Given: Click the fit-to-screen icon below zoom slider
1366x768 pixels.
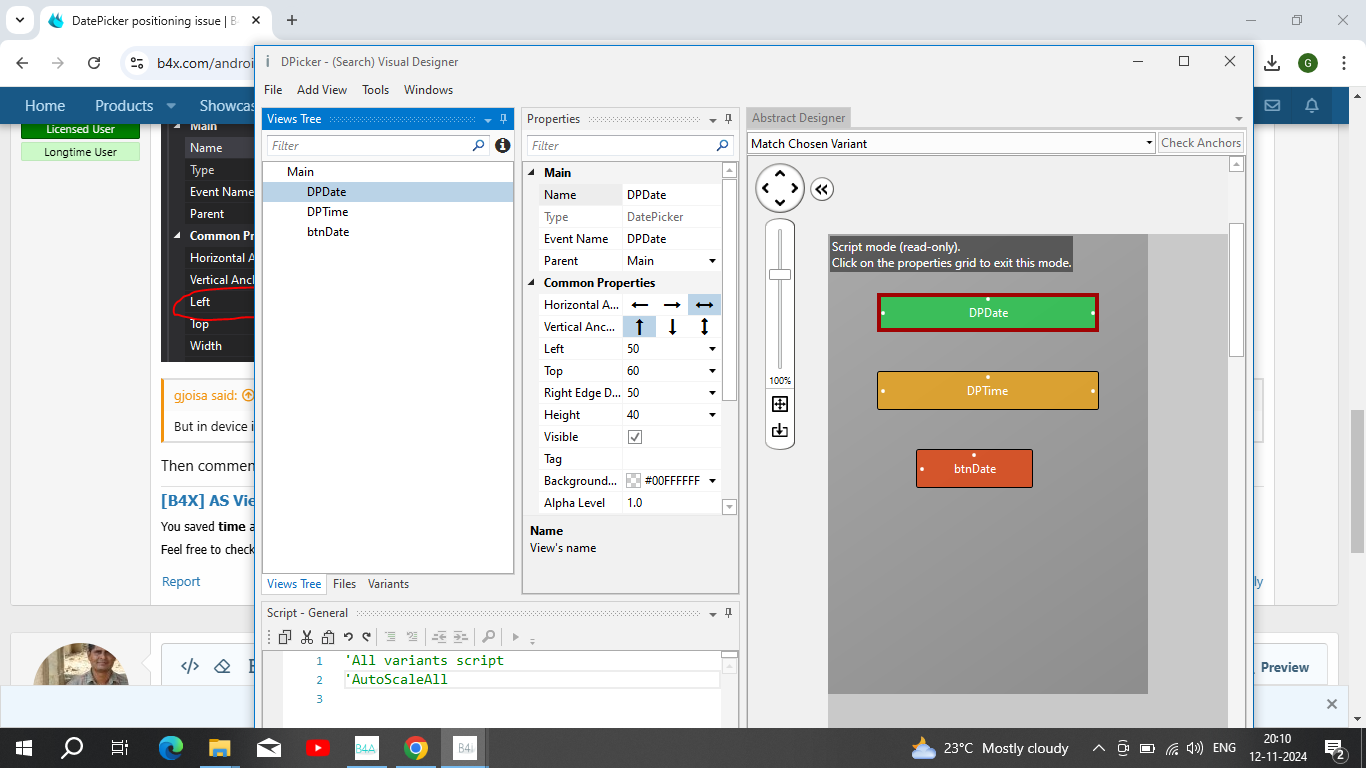Looking at the screenshot, I should (x=780, y=404).
